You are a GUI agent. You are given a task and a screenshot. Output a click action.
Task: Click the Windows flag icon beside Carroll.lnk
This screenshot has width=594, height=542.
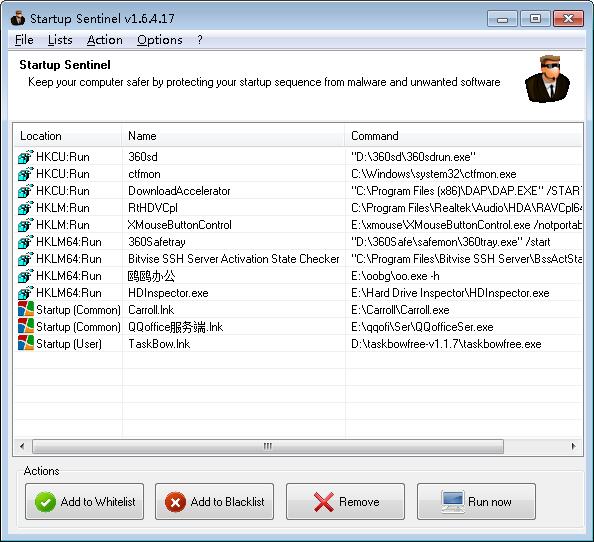pos(26,309)
